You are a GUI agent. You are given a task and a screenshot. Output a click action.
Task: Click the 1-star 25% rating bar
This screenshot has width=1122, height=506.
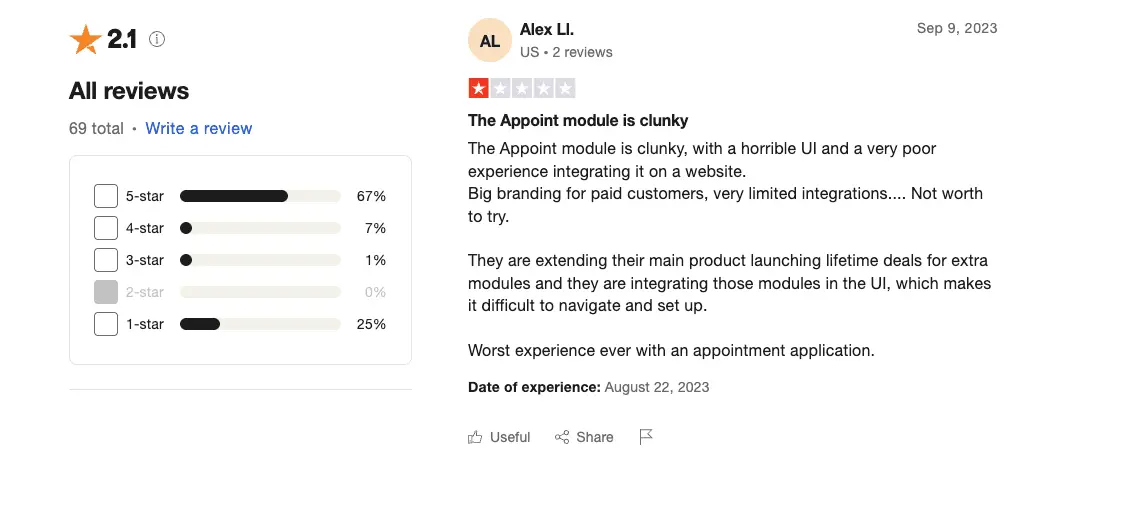[260, 324]
